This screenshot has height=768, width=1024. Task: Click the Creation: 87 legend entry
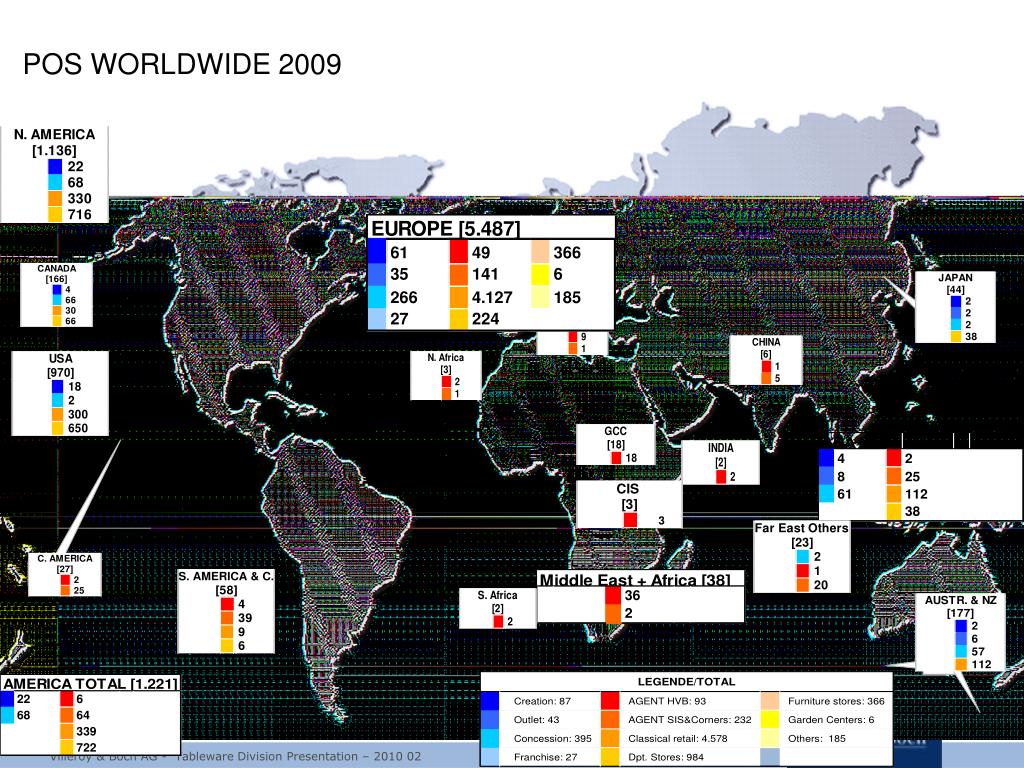tap(542, 701)
